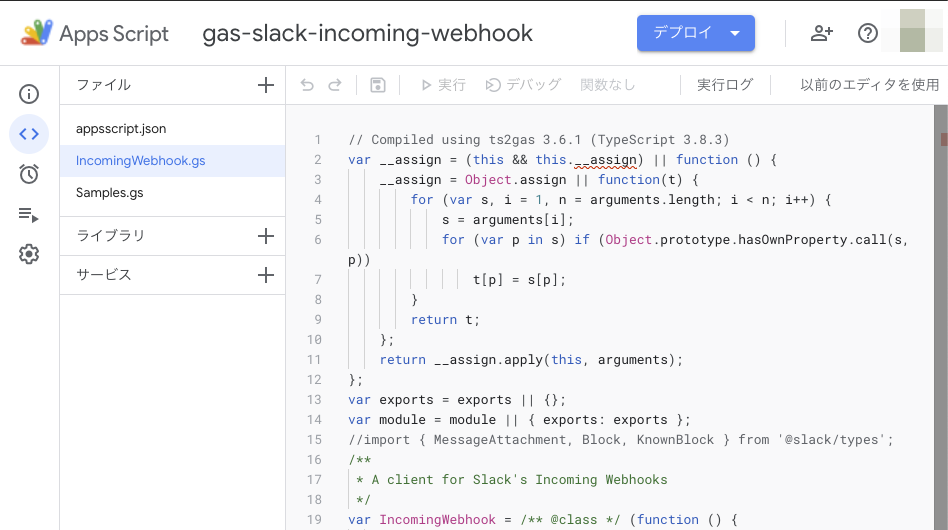Click the redo arrow in toolbar
Image resolution: width=948 pixels, height=530 pixels.
click(335, 85)
